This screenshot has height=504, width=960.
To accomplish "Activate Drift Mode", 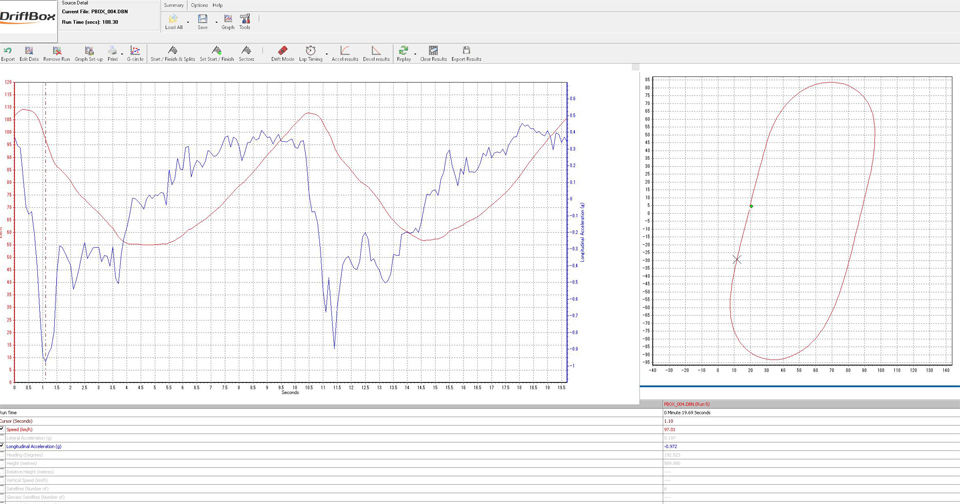I will pyautogui.click(x=282, y=51).
